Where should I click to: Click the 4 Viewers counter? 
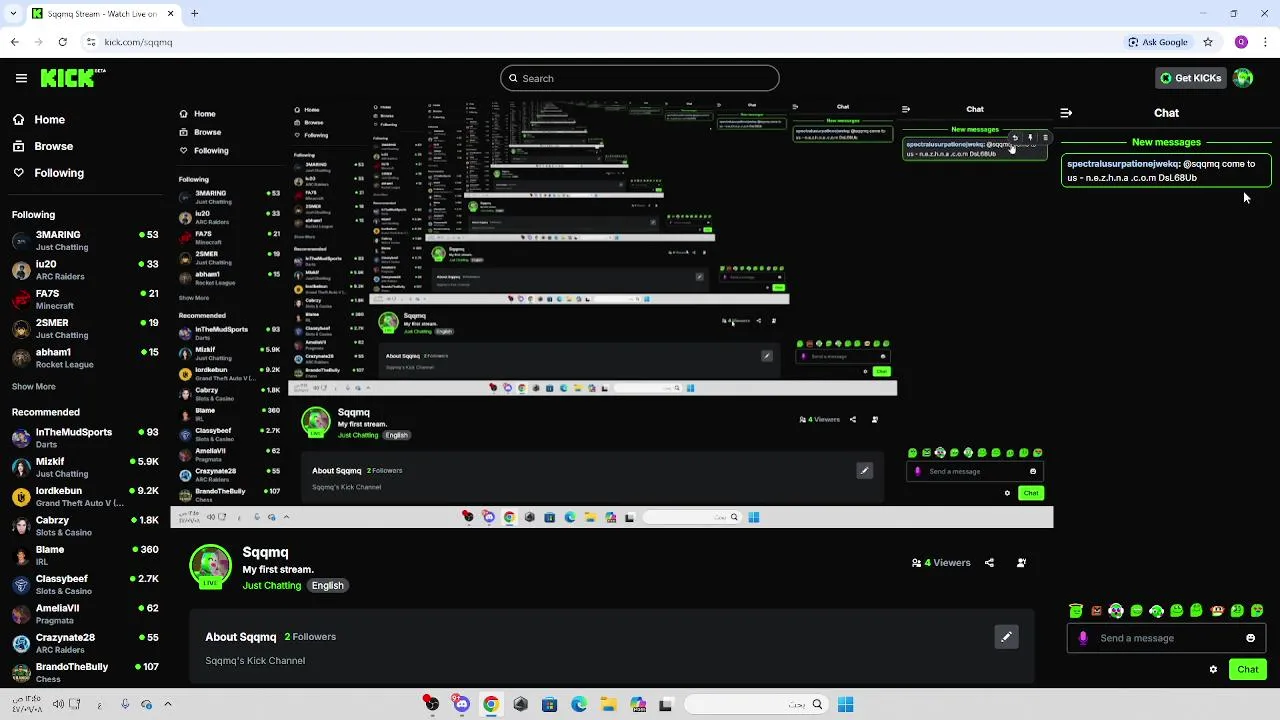[941, 563]
